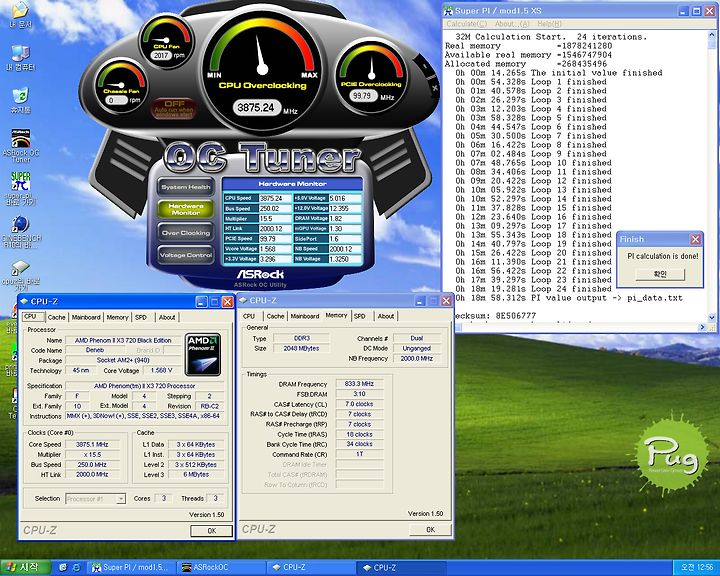The width and height of the screenshot is (720, 576).
Task: Open the cpu-z shortcut on desktop
Action: click(x=20, y=276)
